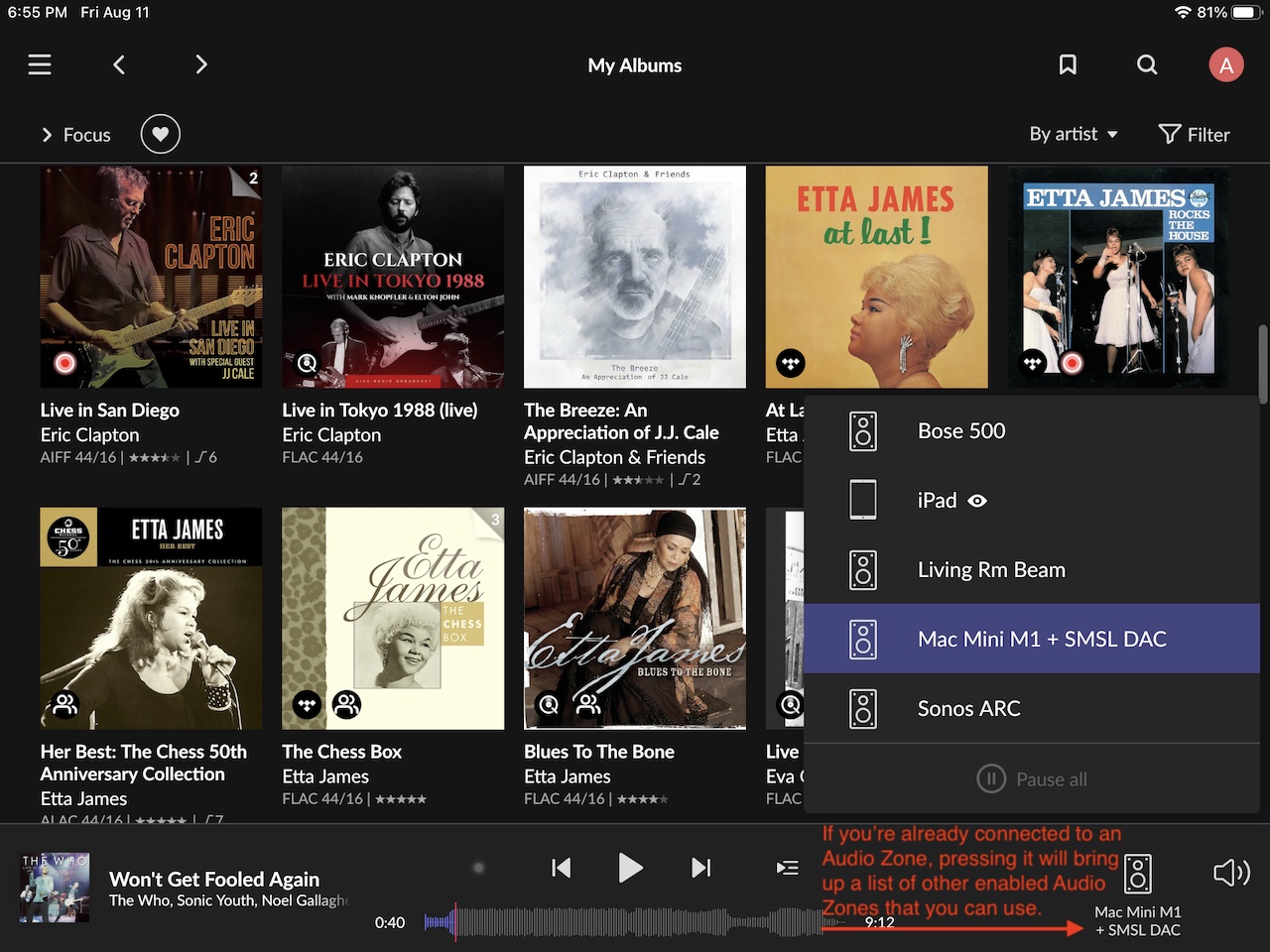Open the profile avatar 'A'

1225,65
